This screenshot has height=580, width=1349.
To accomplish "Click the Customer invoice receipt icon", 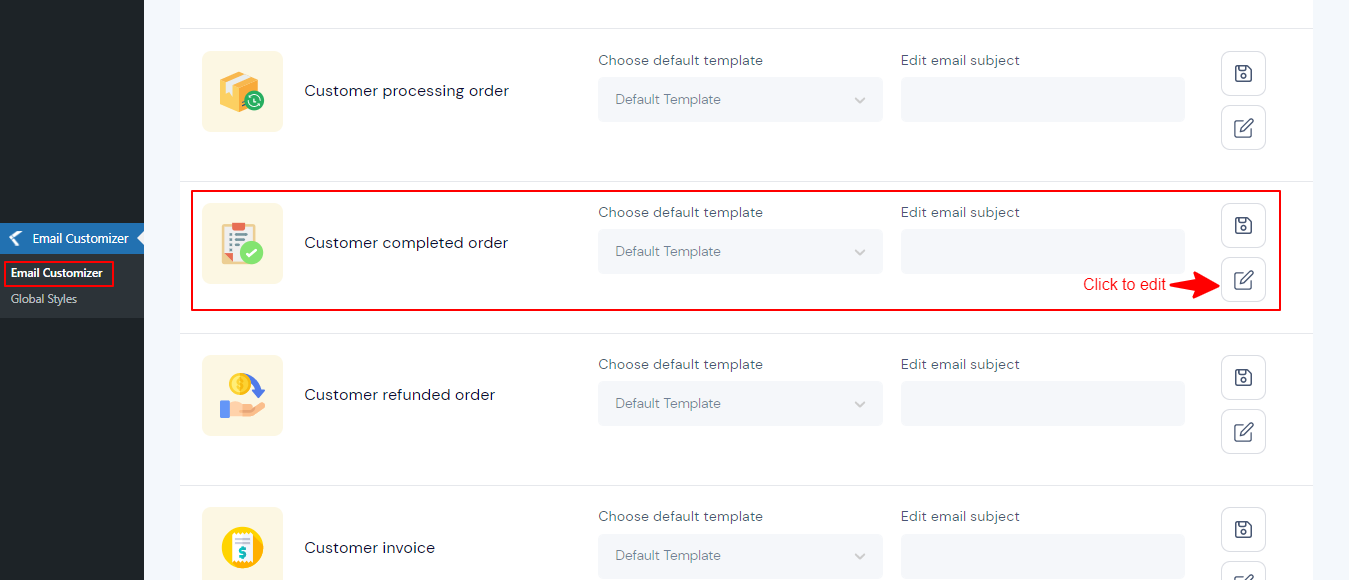I will click(242, 543).
